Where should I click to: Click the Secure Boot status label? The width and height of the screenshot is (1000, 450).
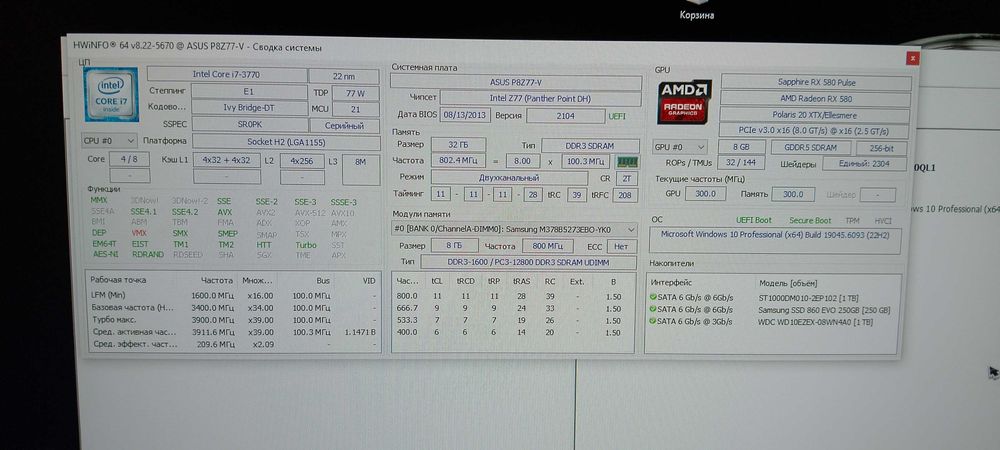(810, 221)
